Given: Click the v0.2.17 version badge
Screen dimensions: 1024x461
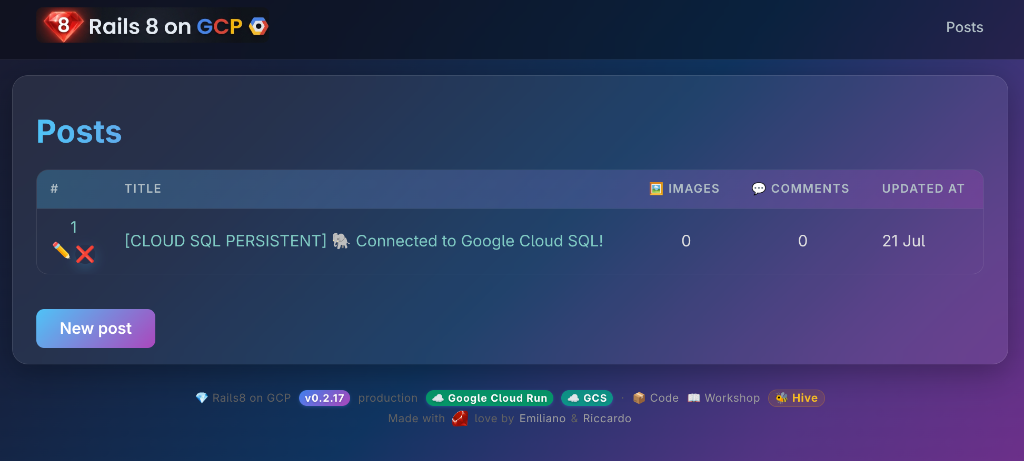Looking at the screenshot, I should click(x=325, y=398).
